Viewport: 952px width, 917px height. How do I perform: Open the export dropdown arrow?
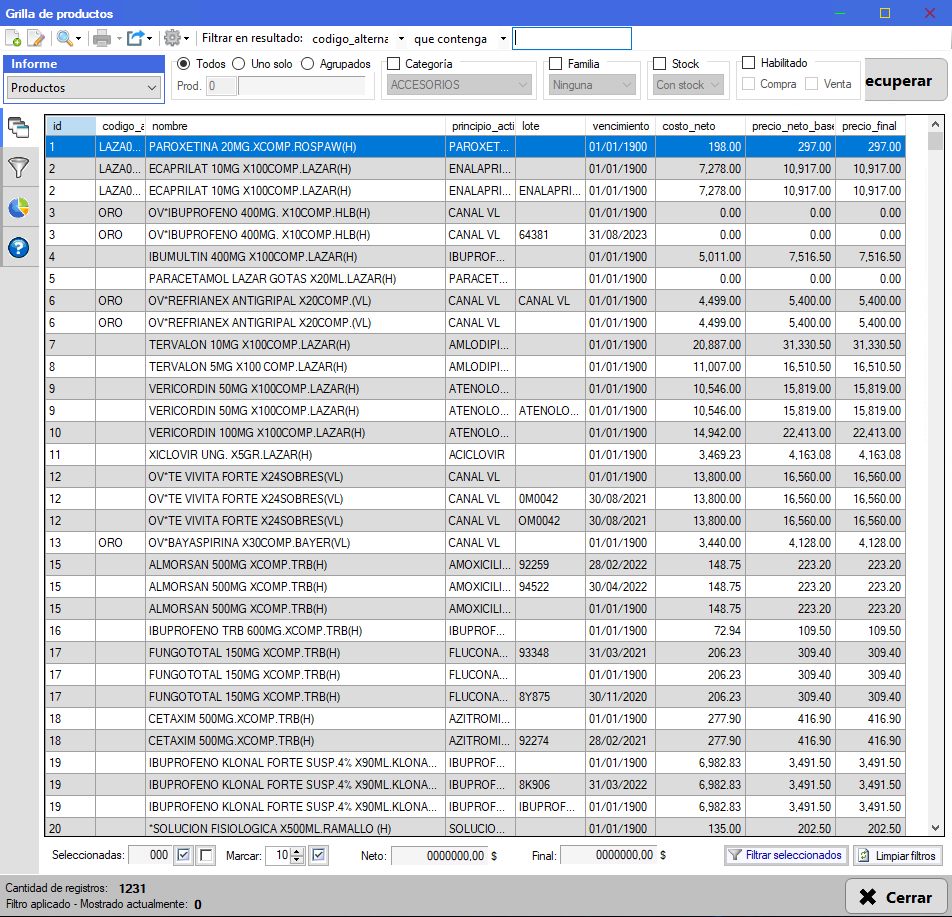click(x=149, y=39)
